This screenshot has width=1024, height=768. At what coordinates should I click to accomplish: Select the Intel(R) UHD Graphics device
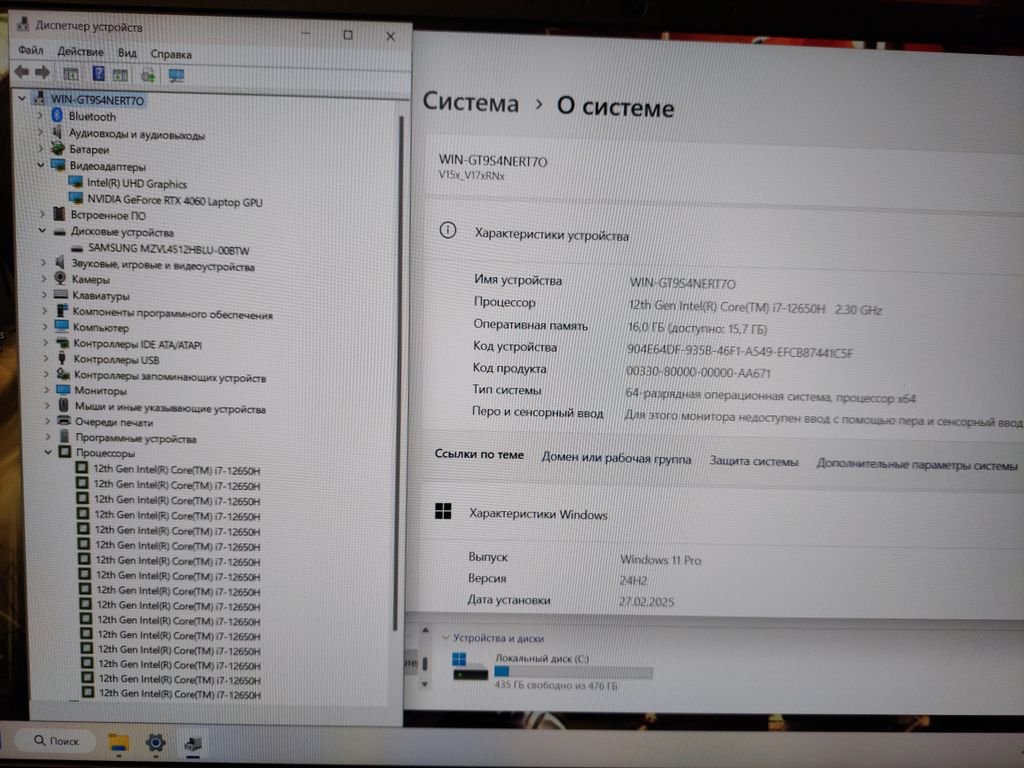tap(136, 184)
